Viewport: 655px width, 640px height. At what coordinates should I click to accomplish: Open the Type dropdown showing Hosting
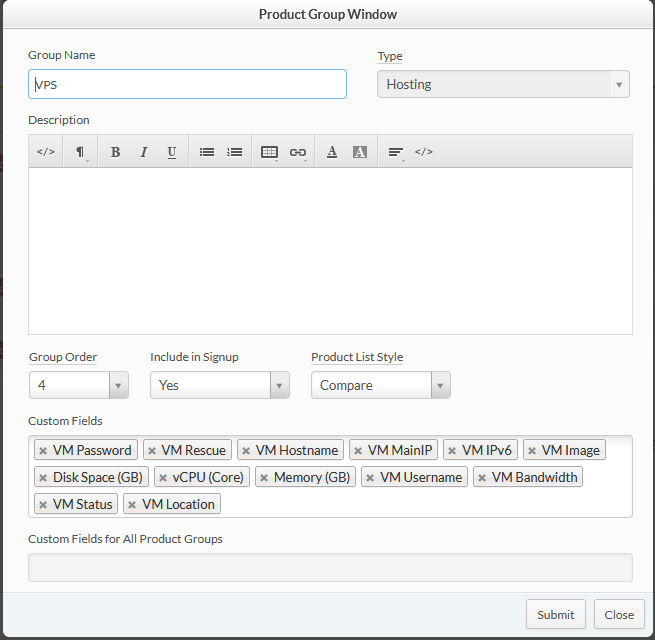point(503,84)
